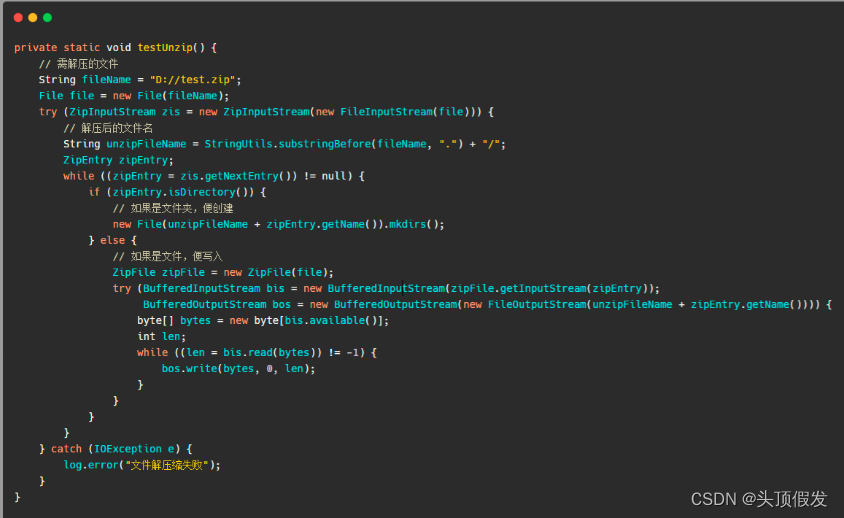Viewport: 844px width, 518px height.
Task: Click 'bis.read(bytes)' in inner while
Action: pyautogui.click(x=269, y=353)
